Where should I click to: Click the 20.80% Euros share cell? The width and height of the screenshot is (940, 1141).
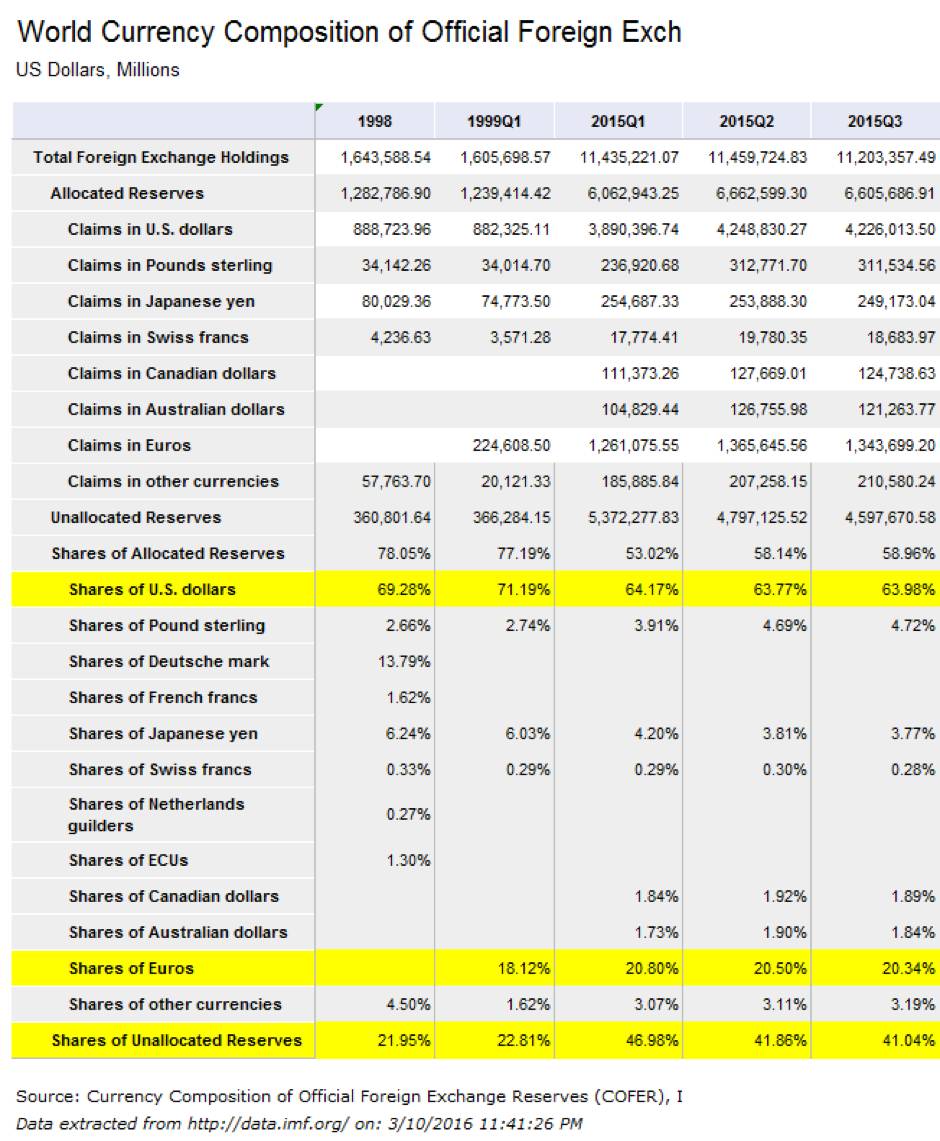[x=618, y=969]
